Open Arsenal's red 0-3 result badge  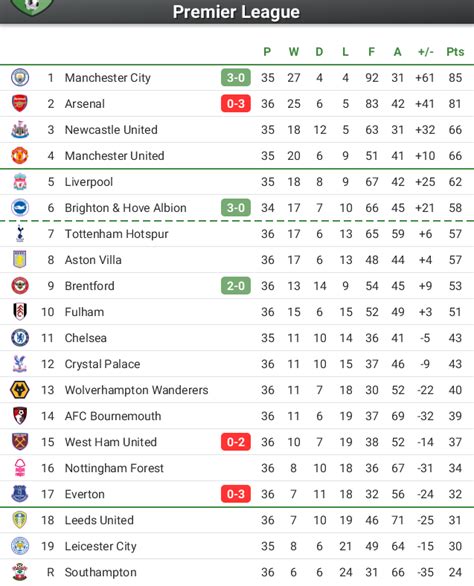pyautogui.click(x=236, y=104)
